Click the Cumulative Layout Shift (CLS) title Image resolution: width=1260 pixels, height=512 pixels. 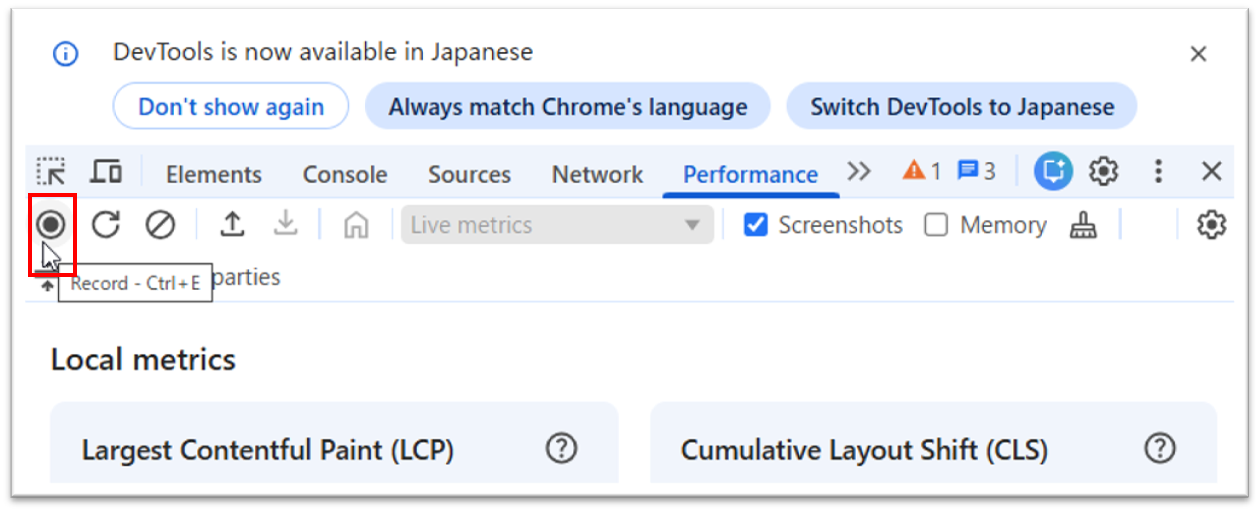864,451
